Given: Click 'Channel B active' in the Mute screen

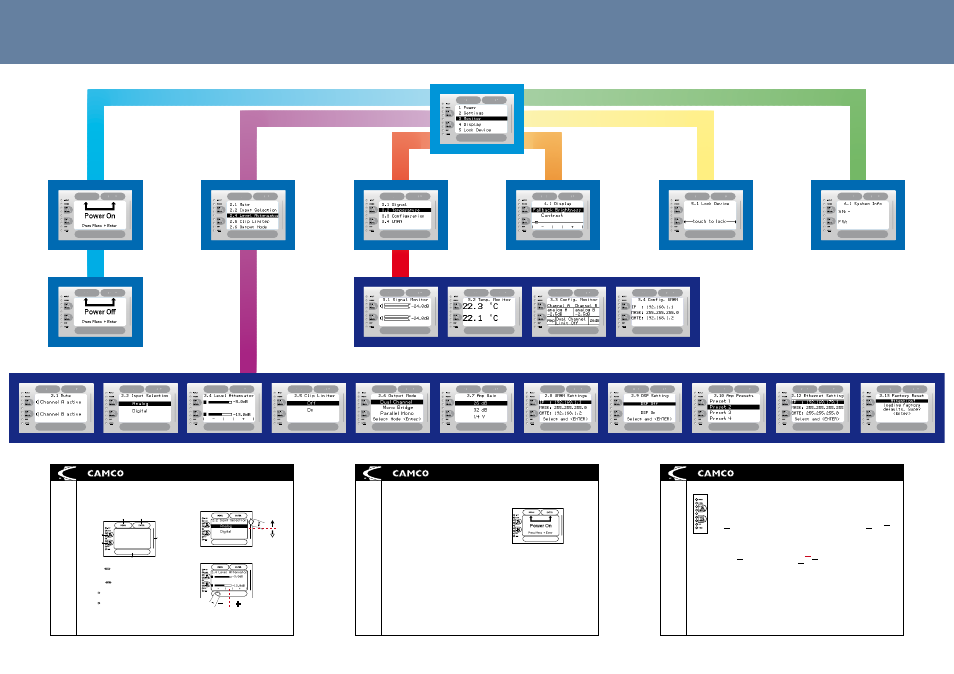Looking at the screenshot, I should click(x=60, y=414).
